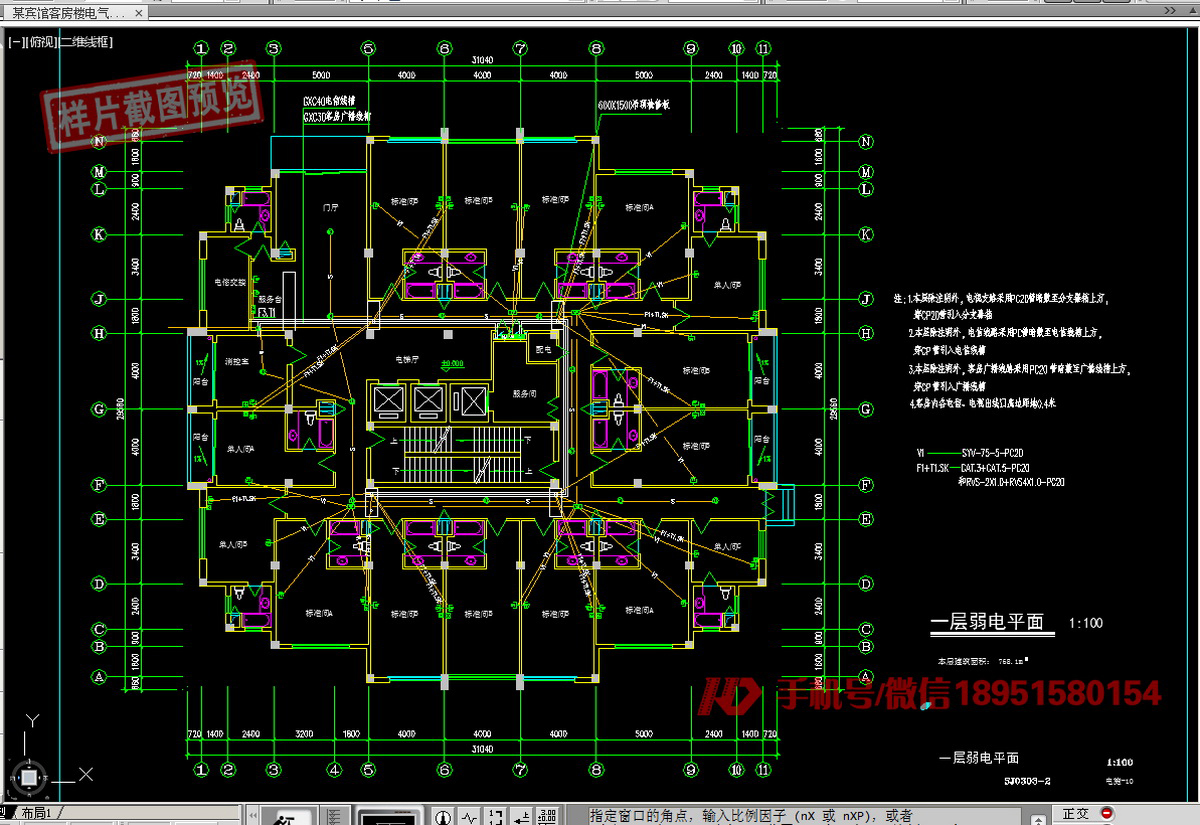The width and height of the screenshot is (1200, 825).
Task: Switch to the 布局1 layout tab
Action: pyautogui.click(x=41, y=813)
